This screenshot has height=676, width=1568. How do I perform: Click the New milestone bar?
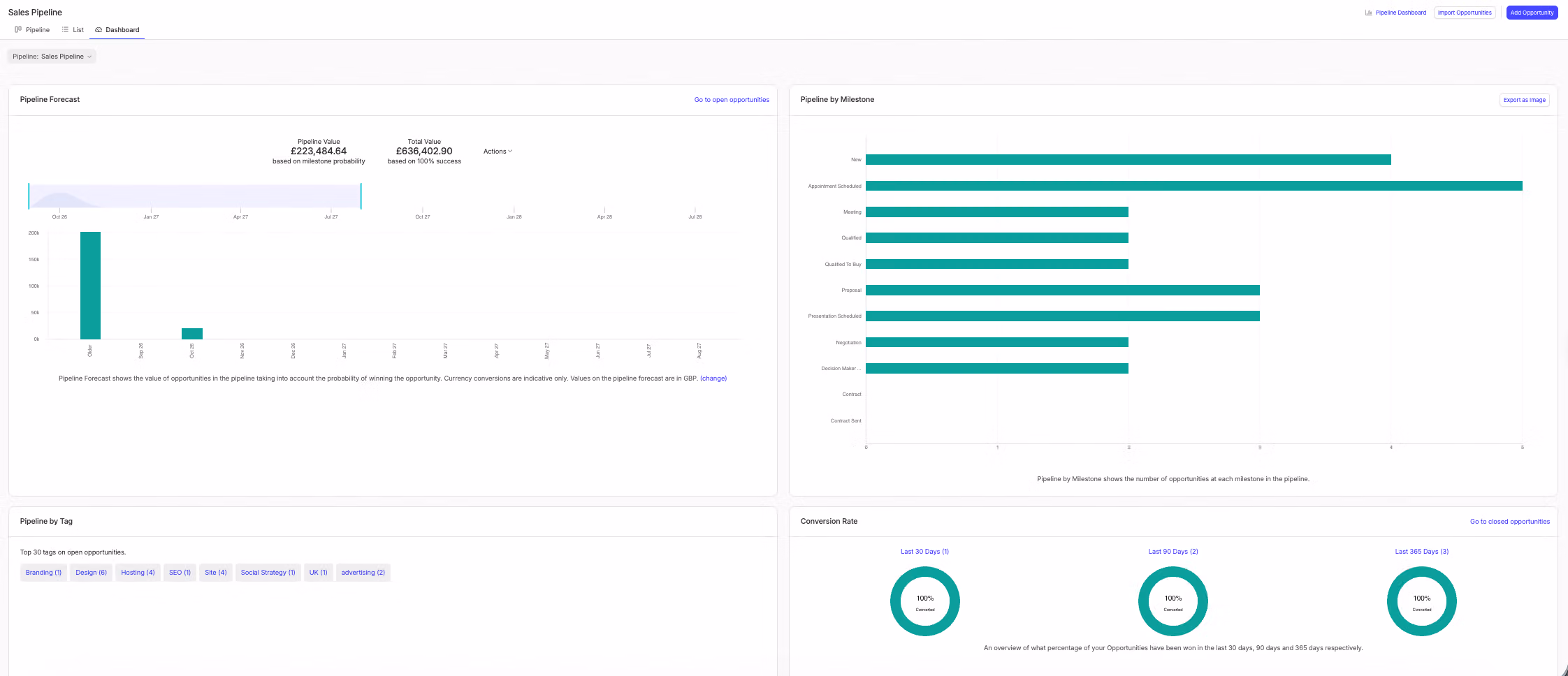coord(1128,160)
